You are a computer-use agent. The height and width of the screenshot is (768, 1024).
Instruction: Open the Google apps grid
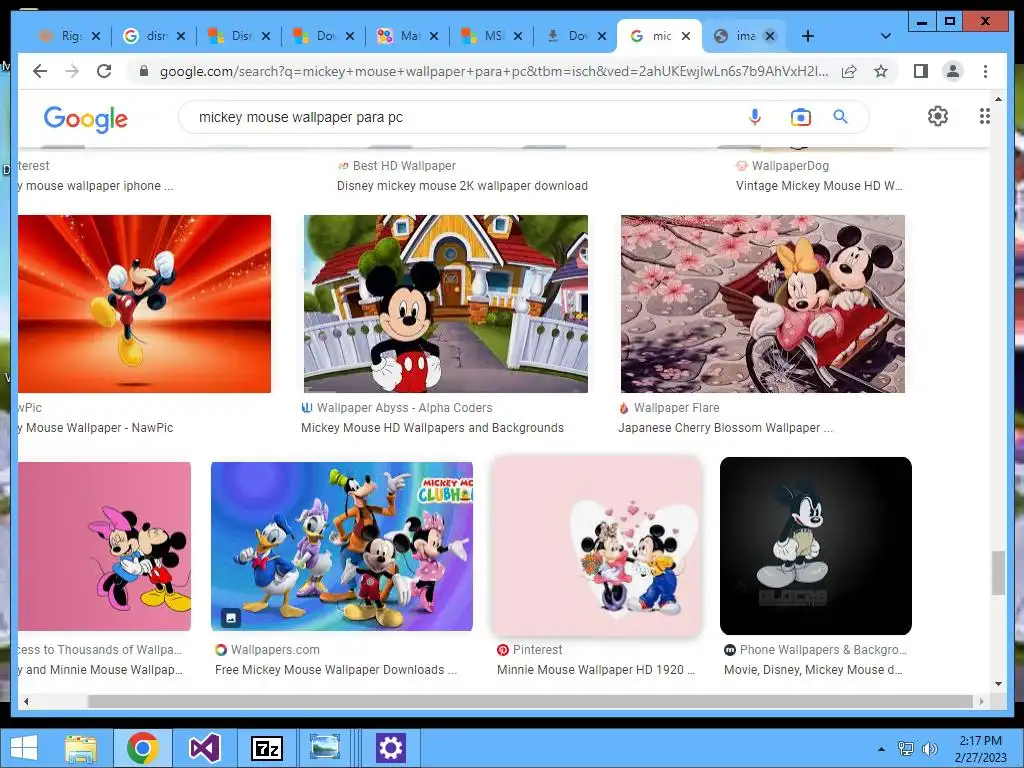click(985, 116)
